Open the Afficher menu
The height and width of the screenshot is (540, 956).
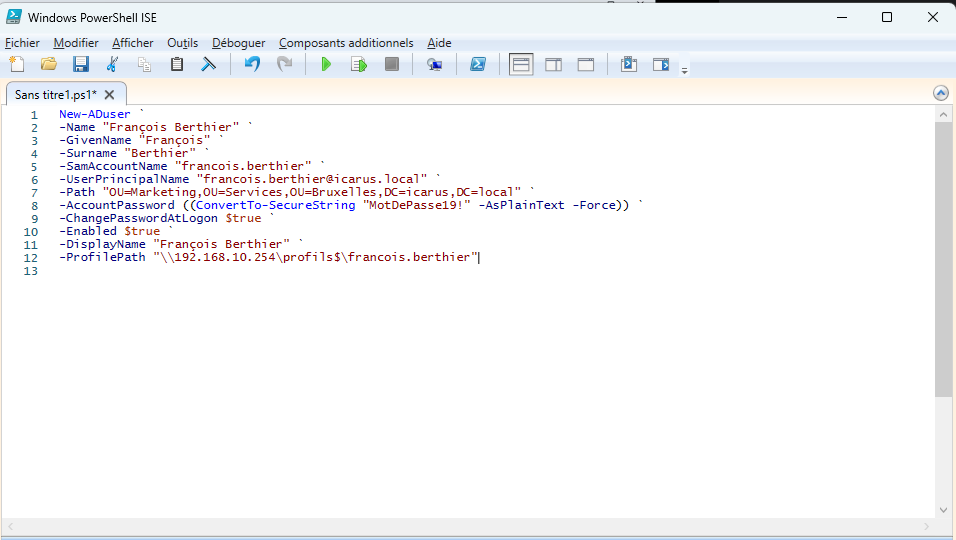click(132, 43)
